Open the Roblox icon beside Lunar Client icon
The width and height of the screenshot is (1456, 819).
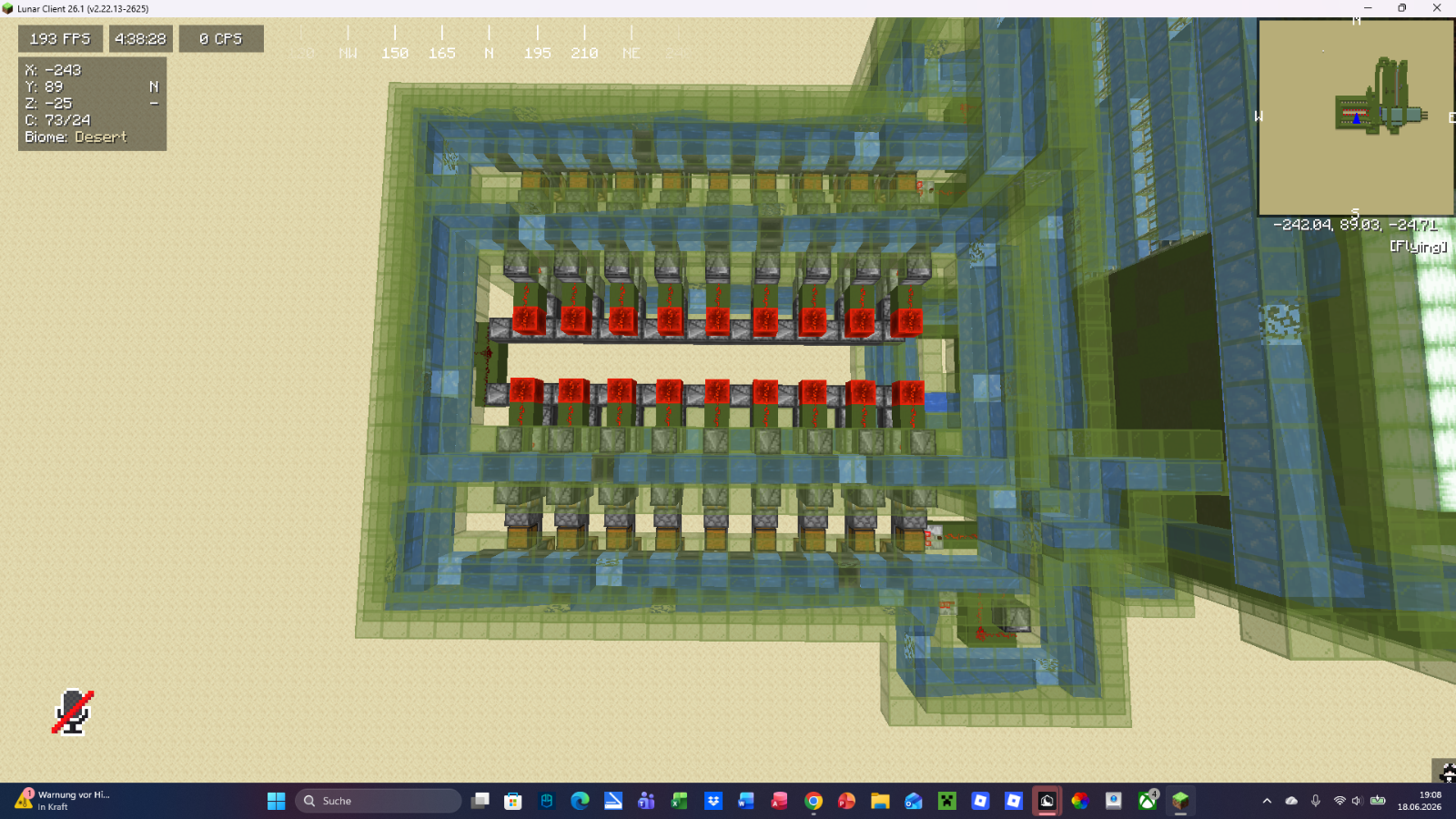[1014, 801]
